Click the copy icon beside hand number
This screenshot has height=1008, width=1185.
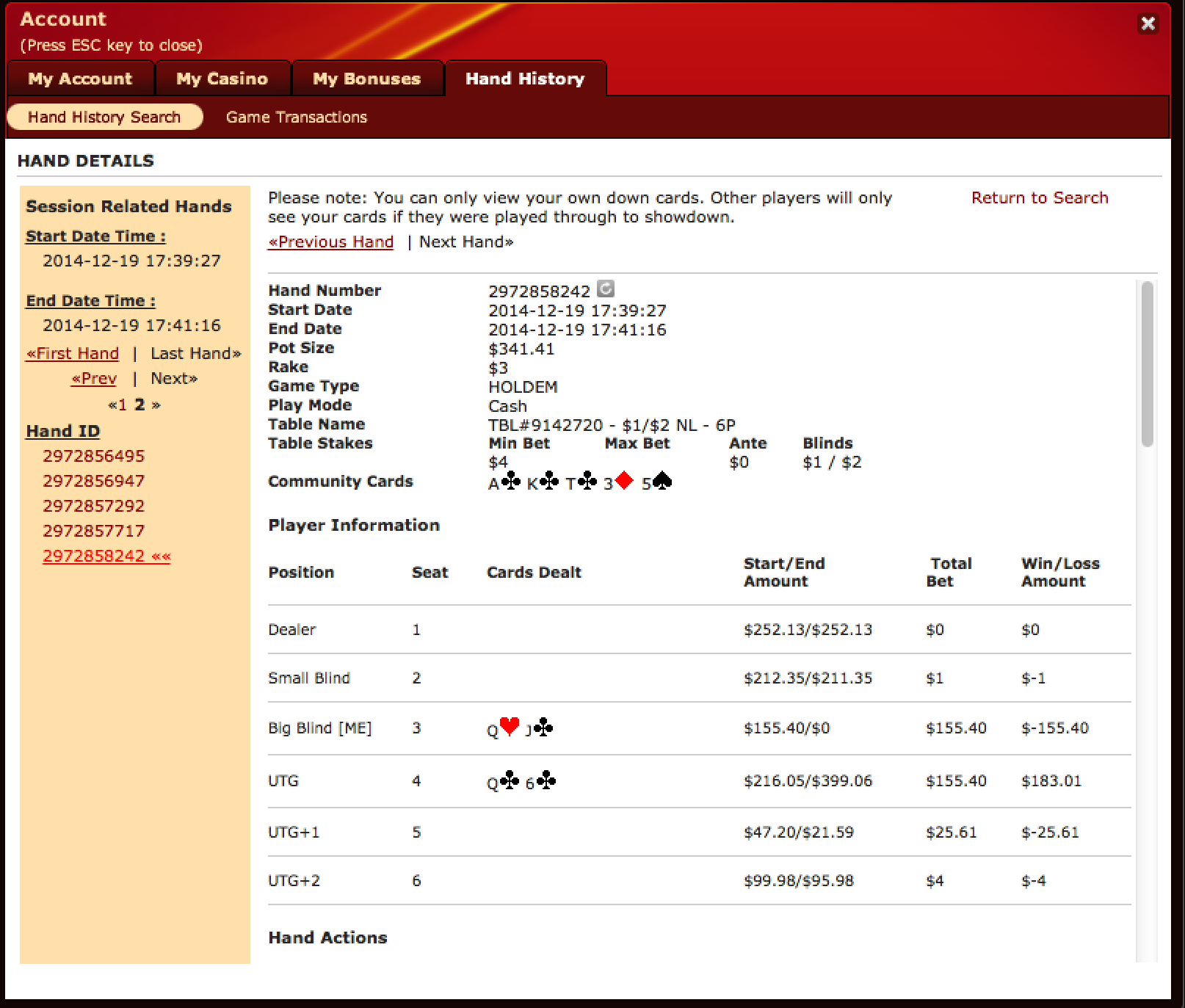[606, 289]
